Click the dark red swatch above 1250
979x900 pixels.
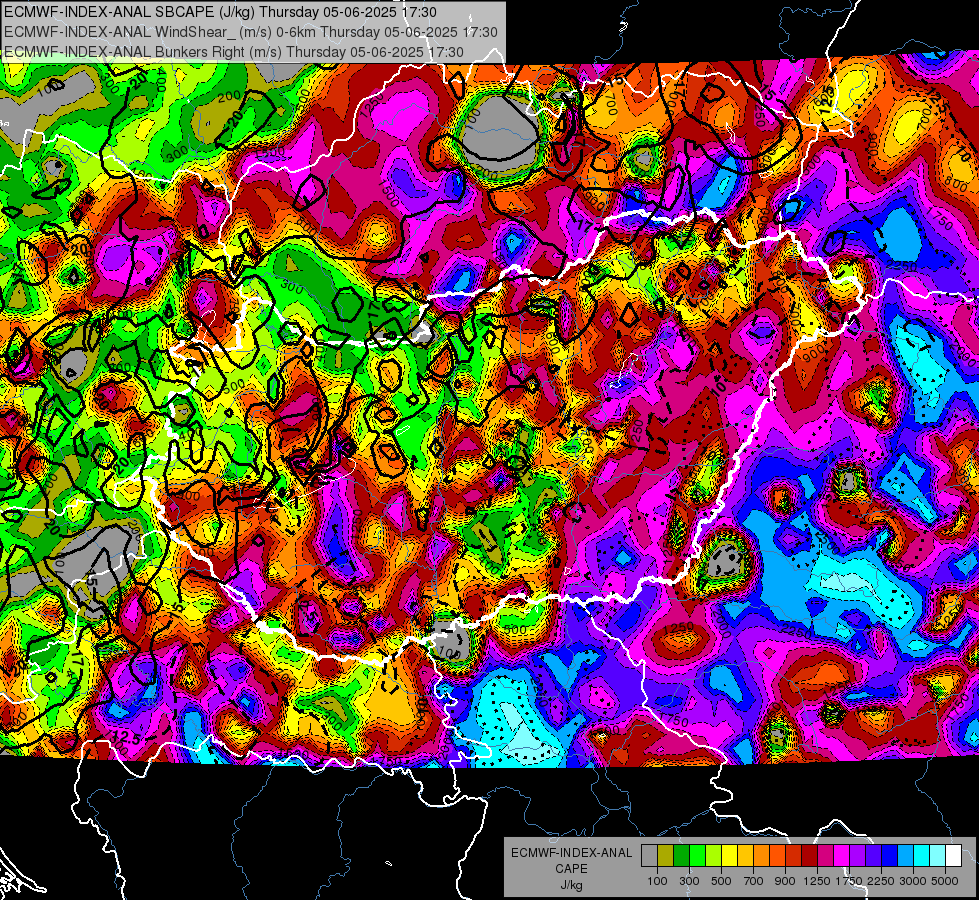(809, 856)
